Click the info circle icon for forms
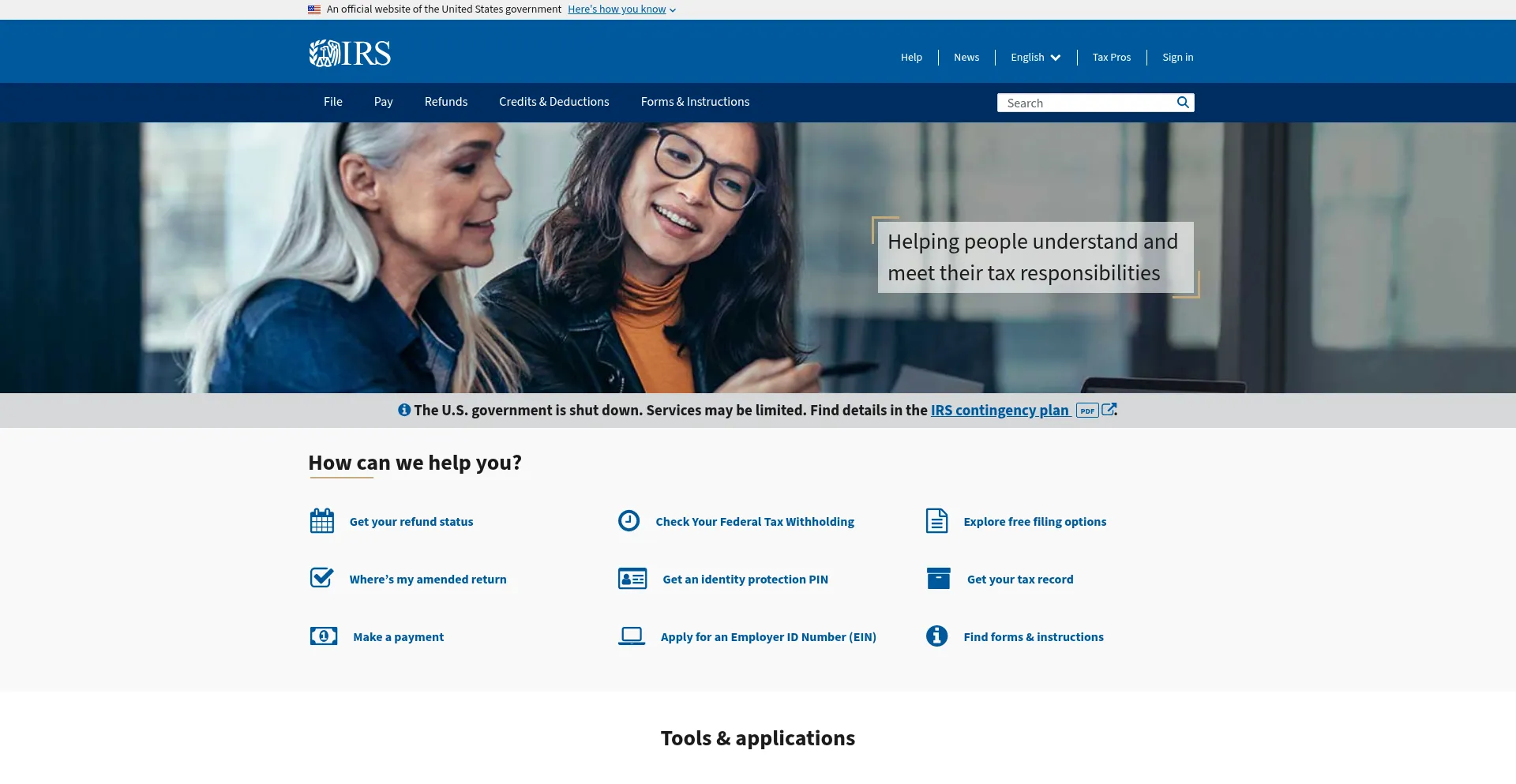The height and width of the screenshot is (784, 1516). (x=936, y=636)
